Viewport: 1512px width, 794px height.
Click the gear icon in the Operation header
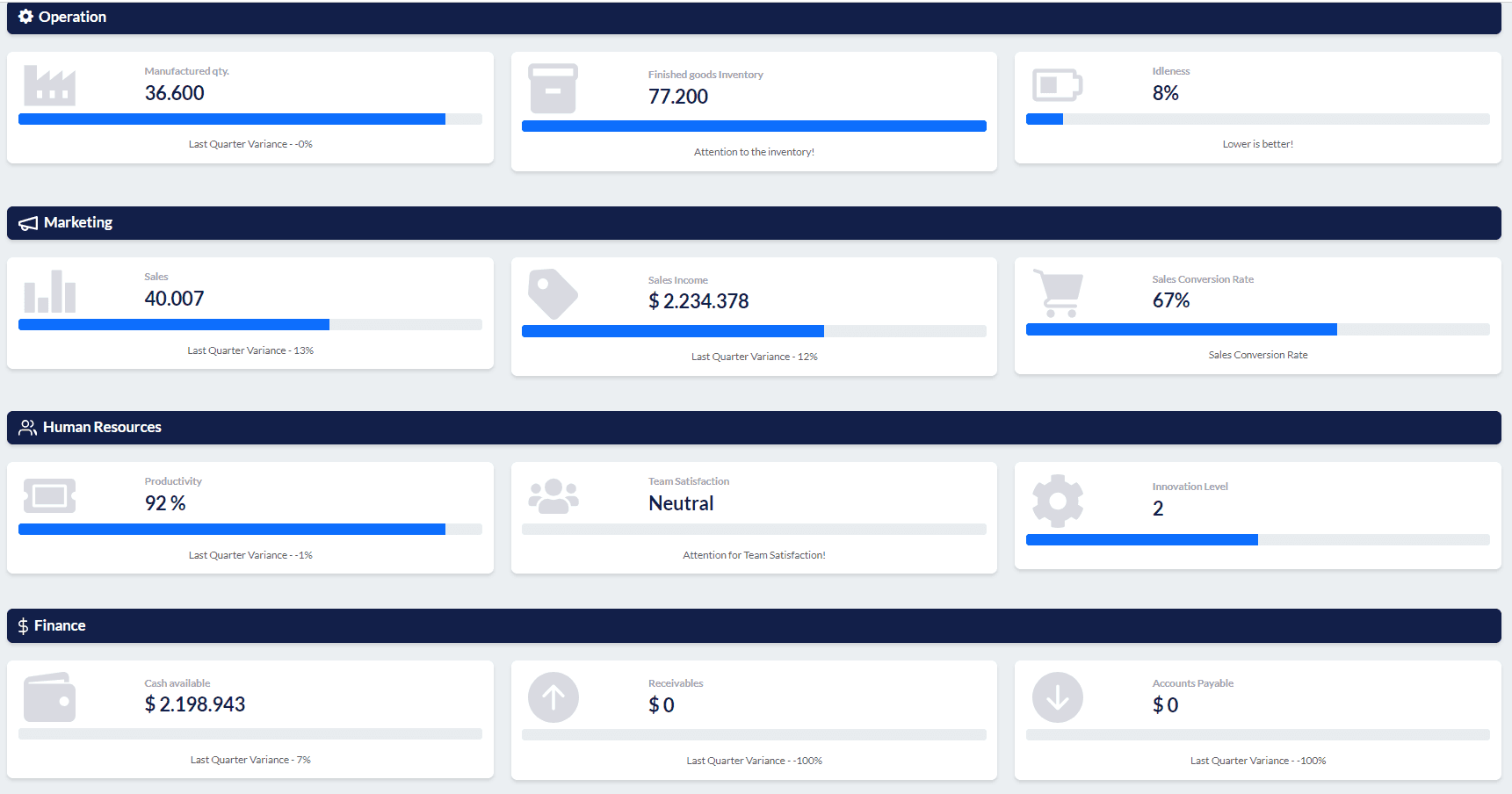click(25, 17)
